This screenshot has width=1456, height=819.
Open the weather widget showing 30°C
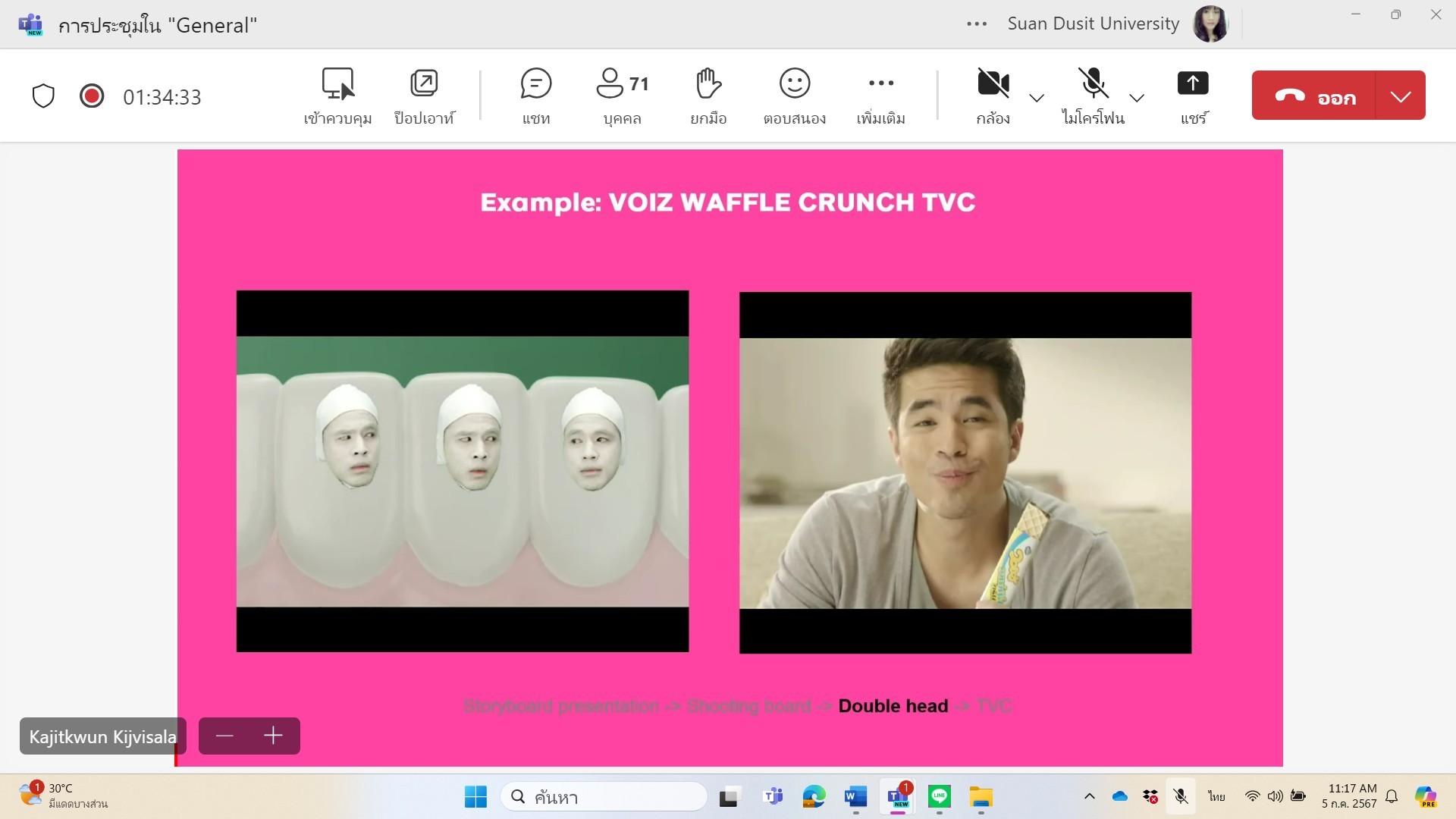64,796
